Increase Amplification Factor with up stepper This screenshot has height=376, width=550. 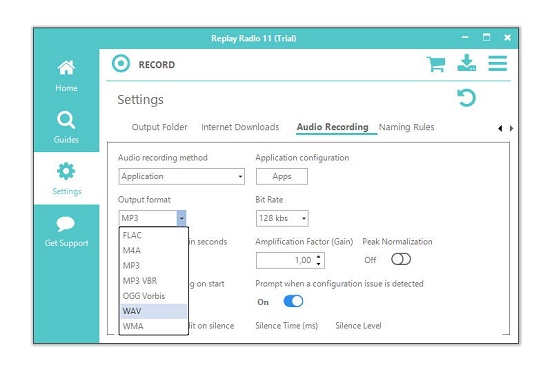(x=318, y=257)
